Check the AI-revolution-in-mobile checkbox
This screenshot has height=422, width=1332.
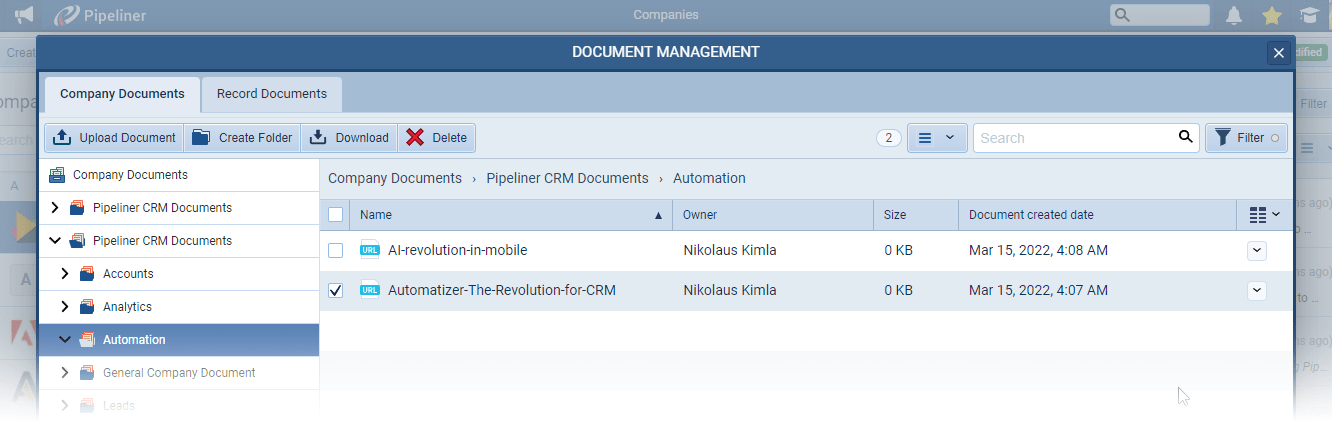[x=336, y=250]
